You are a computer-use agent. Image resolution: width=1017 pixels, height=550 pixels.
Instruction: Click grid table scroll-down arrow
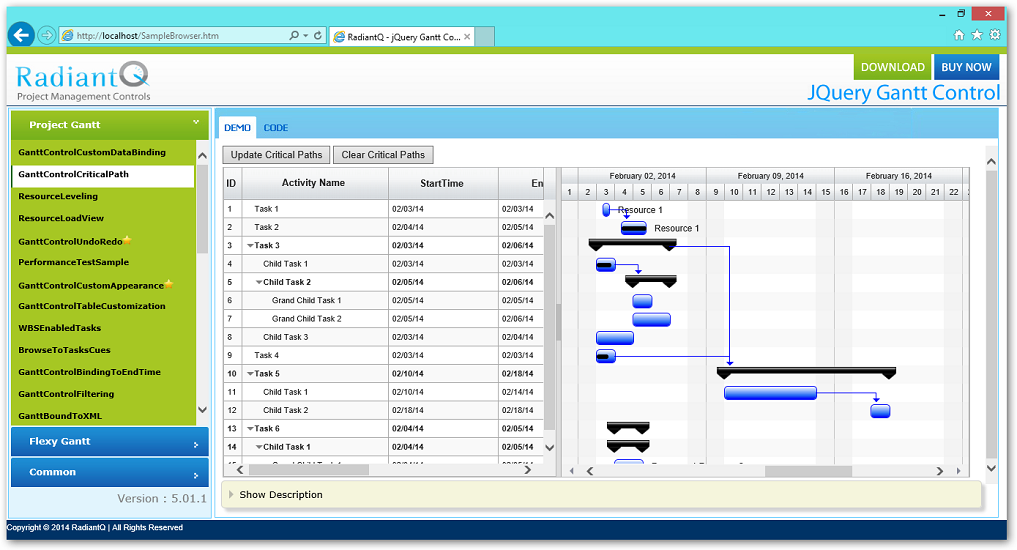[x=549, y=448]
